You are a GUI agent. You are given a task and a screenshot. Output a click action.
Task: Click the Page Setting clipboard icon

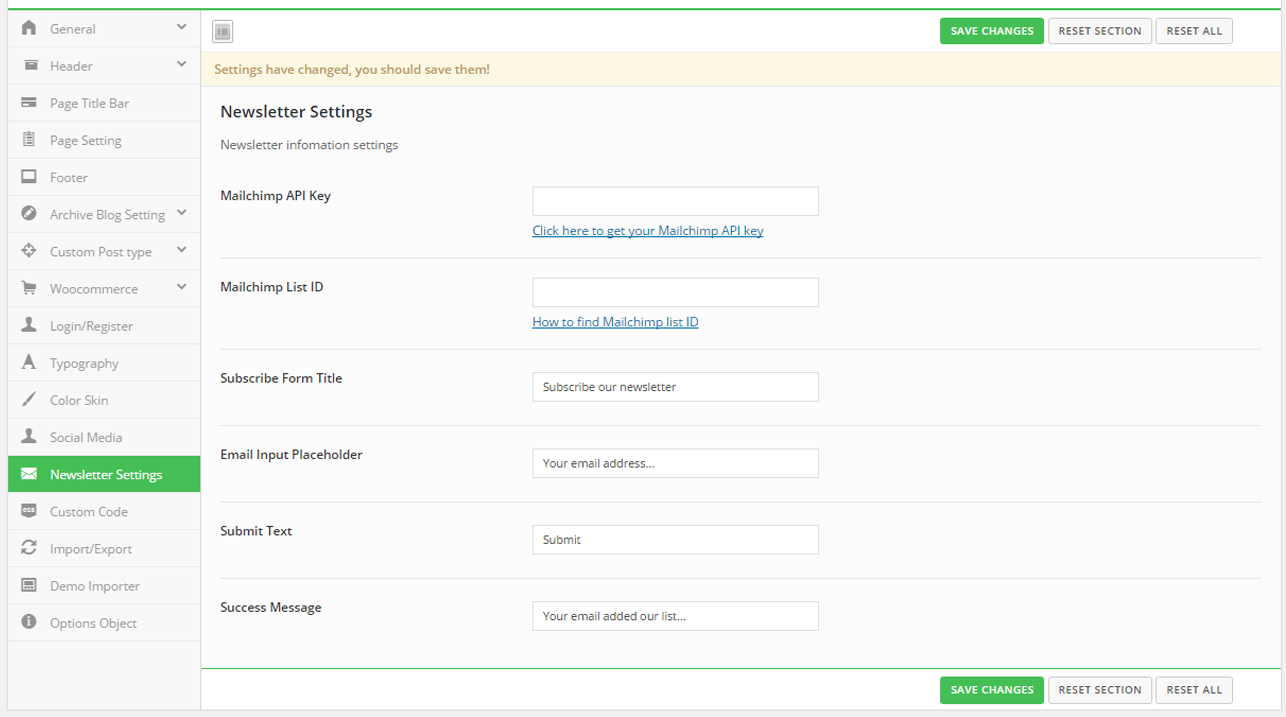pyautogui.click(x=29, y=140)
